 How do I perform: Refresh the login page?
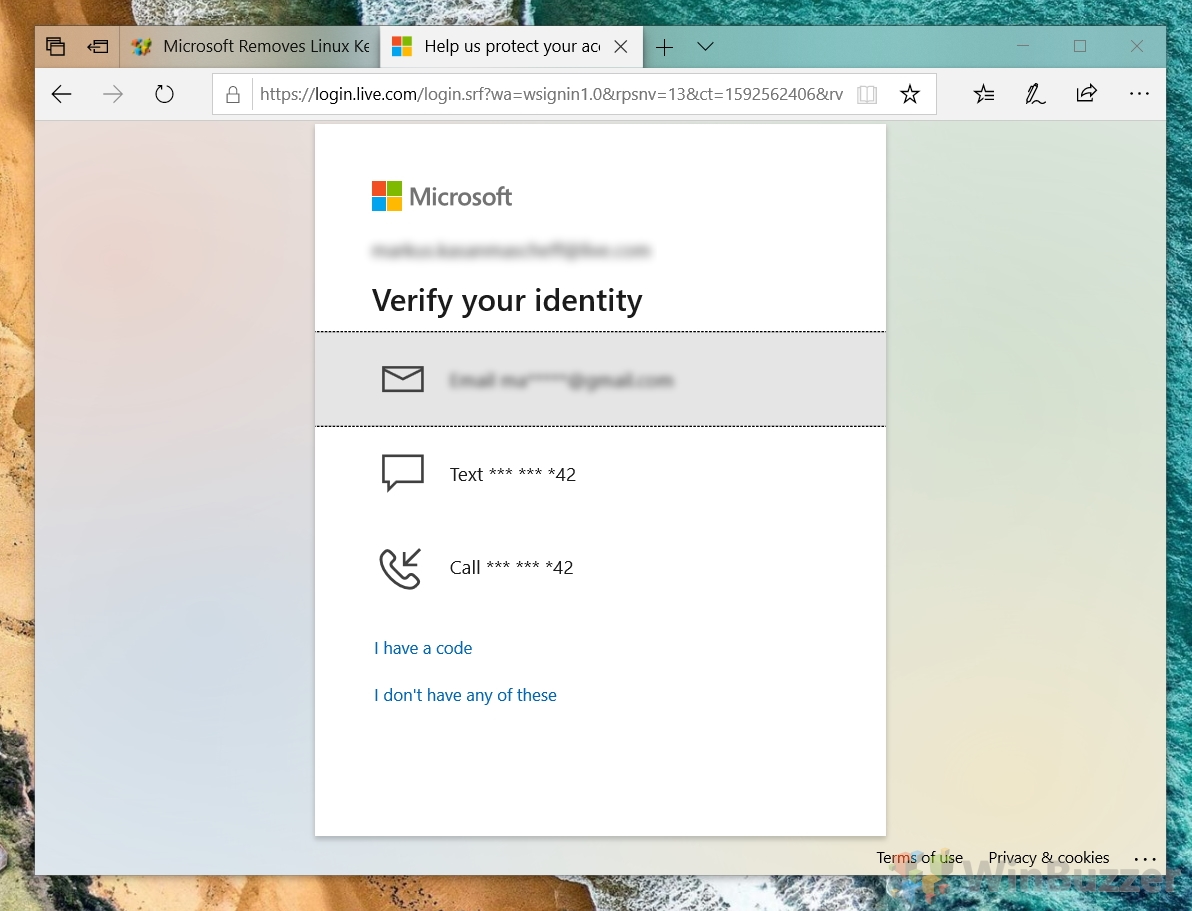tap(164, 94)
